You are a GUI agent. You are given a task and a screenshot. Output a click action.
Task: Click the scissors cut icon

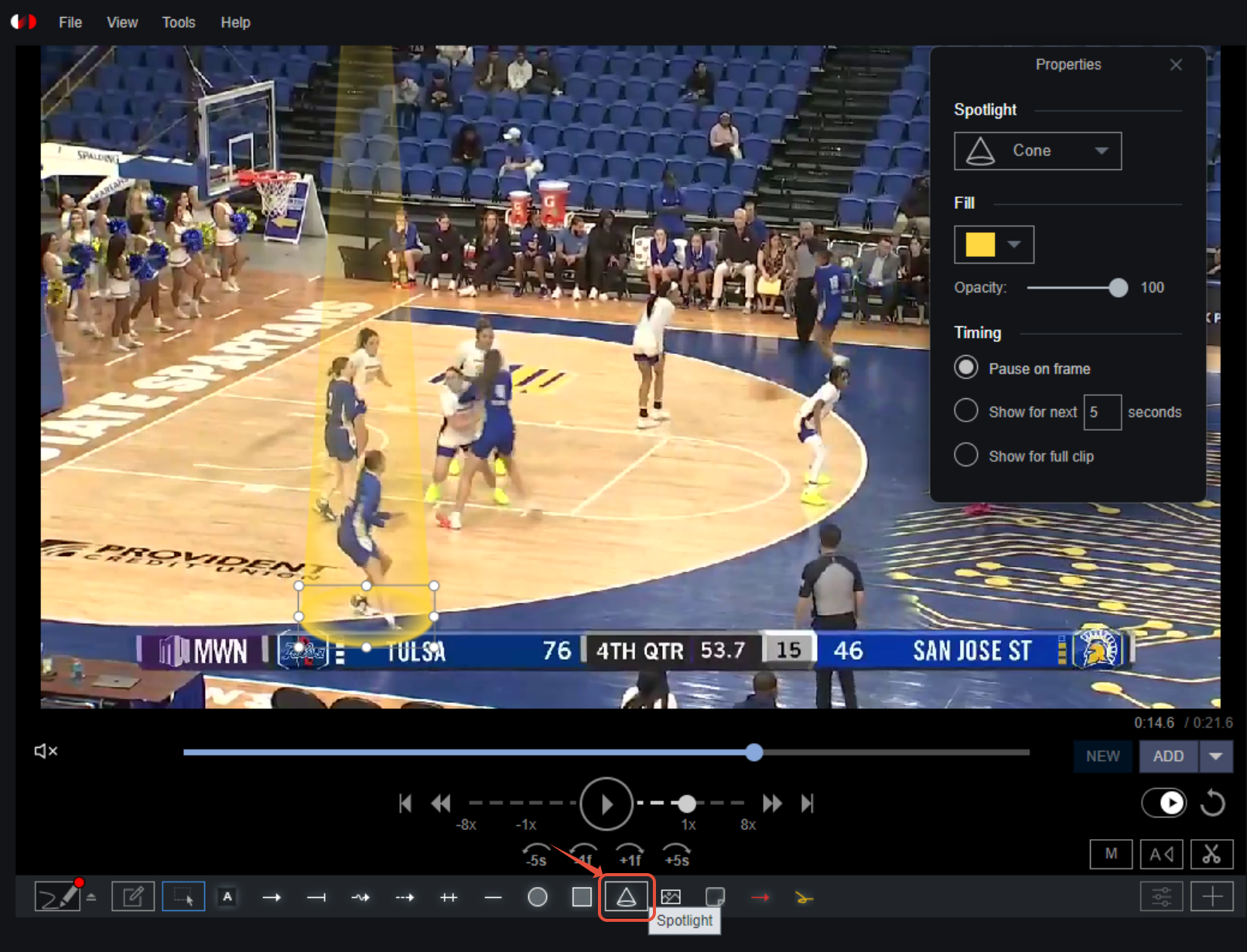1211,854
